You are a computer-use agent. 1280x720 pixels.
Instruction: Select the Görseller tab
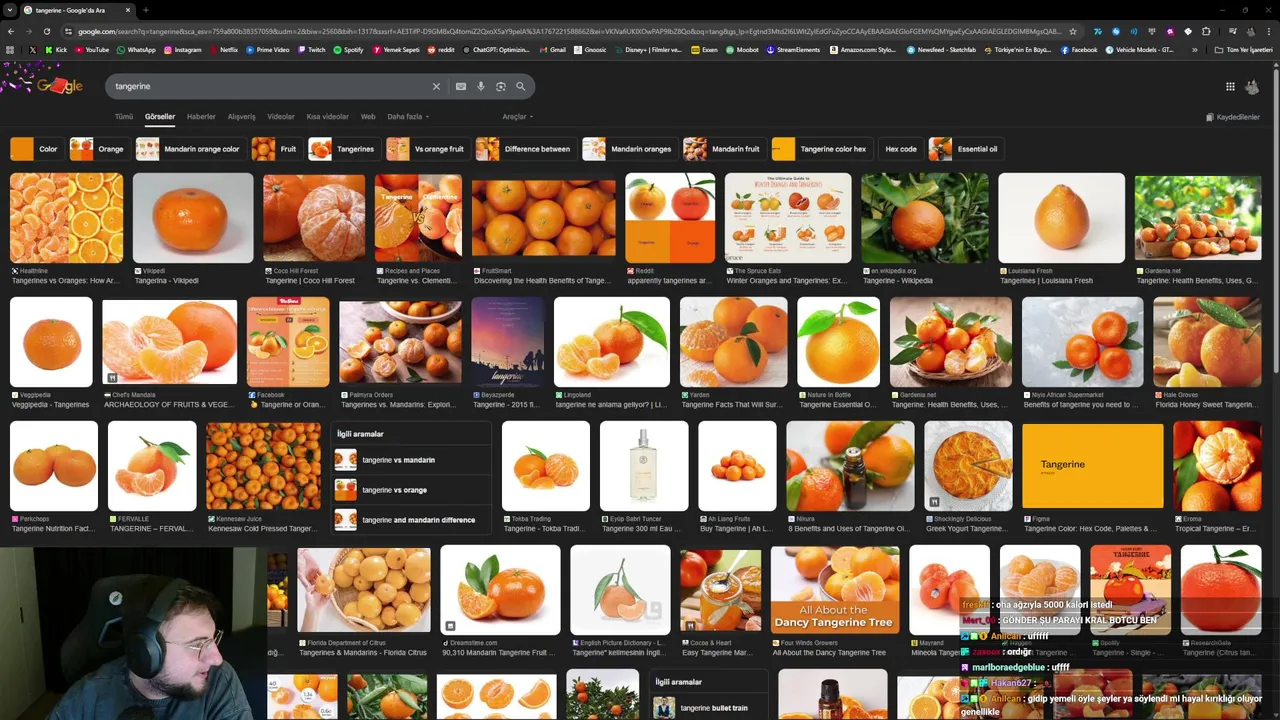pos(160,117)
